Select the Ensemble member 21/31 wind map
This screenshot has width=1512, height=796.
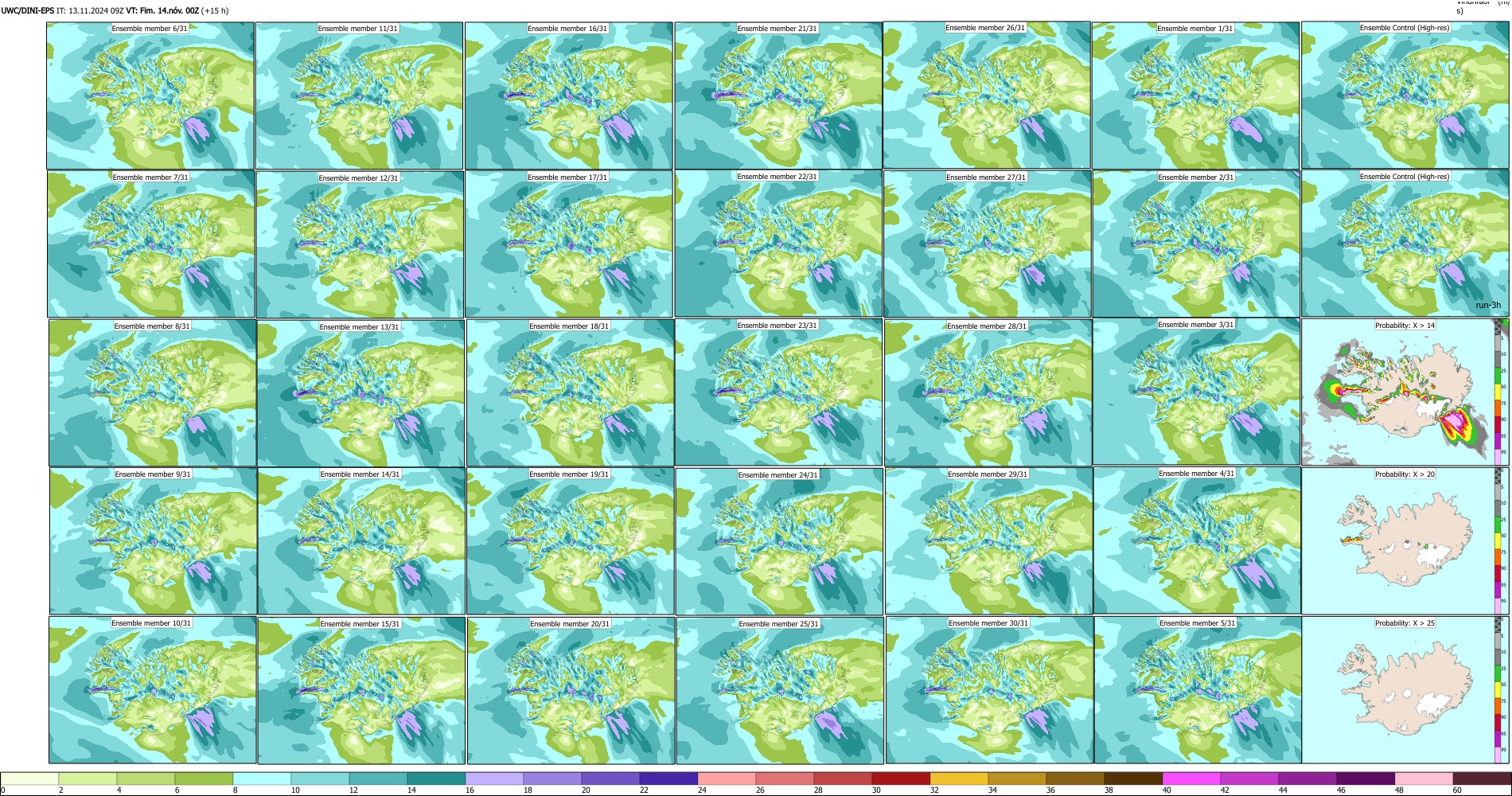pyautogui.click(x=778, y=96)
